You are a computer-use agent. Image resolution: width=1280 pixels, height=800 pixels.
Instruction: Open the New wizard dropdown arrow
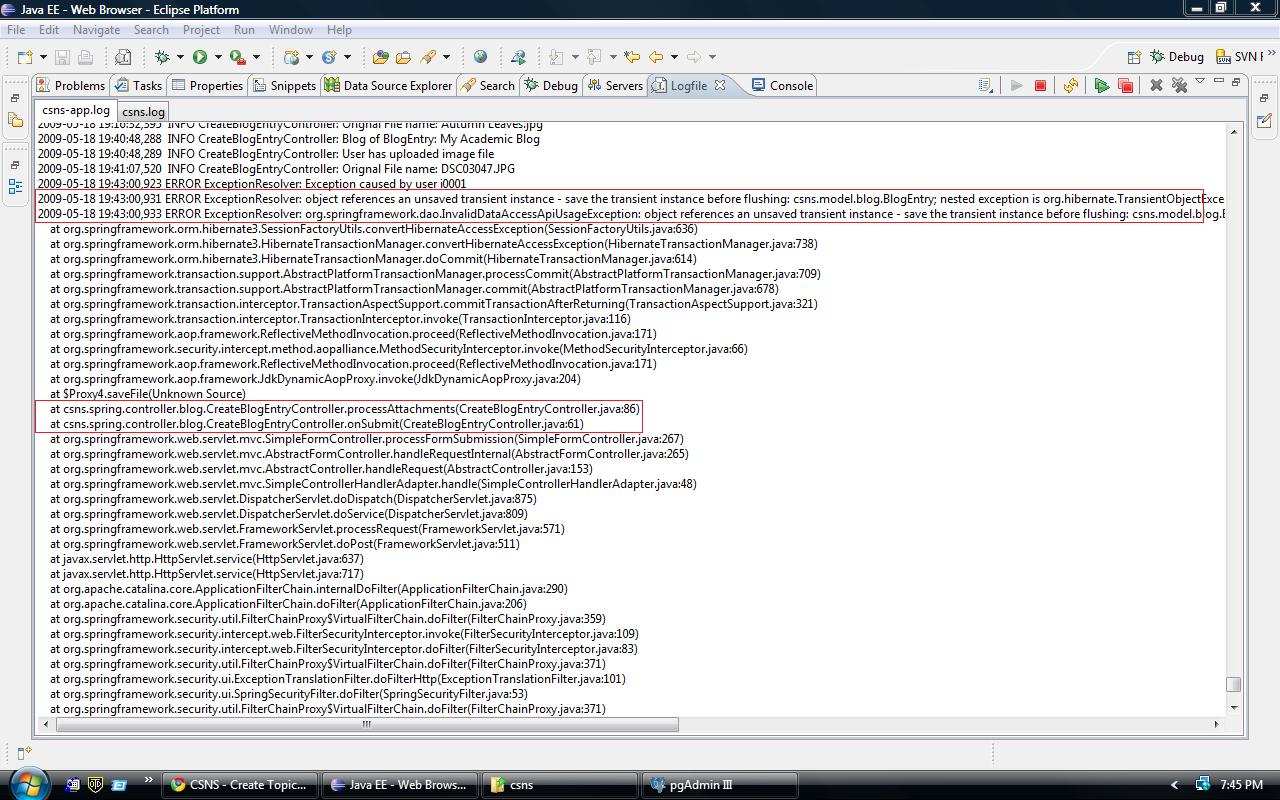(43, 57)
